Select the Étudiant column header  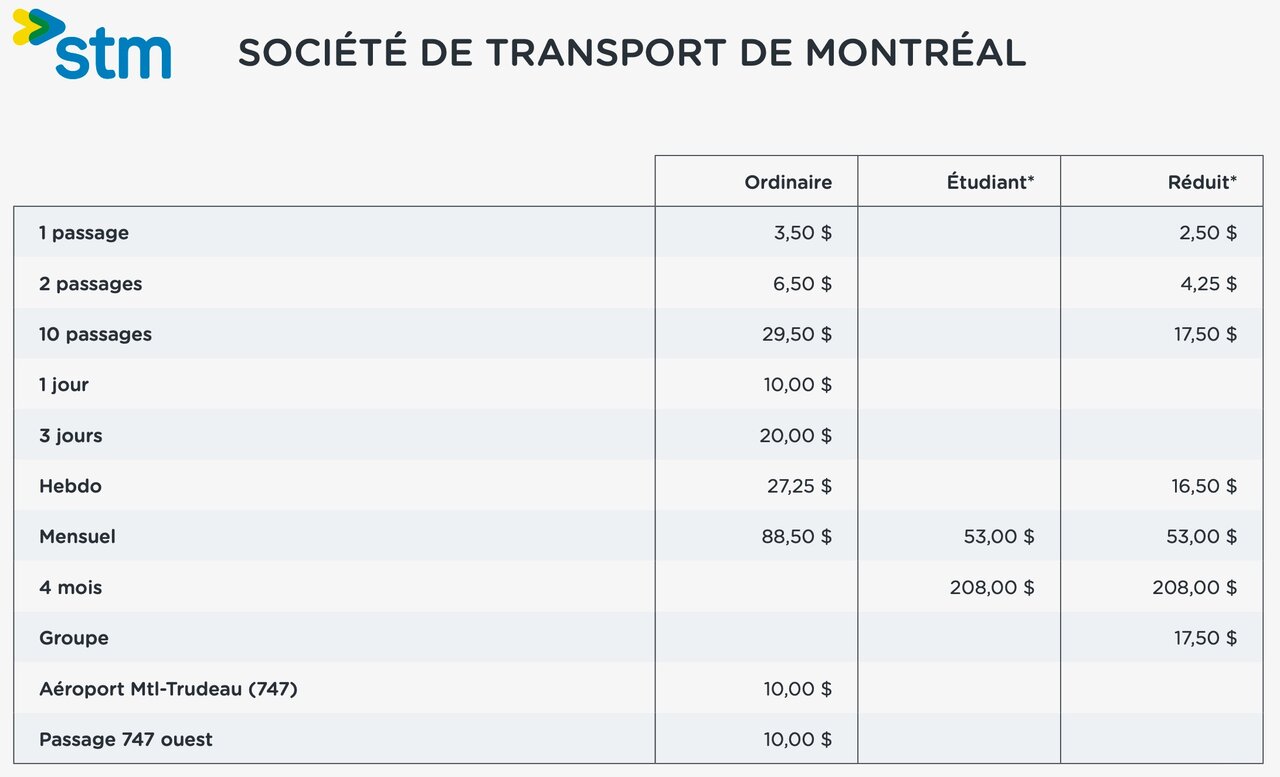[x=990, y=182]
